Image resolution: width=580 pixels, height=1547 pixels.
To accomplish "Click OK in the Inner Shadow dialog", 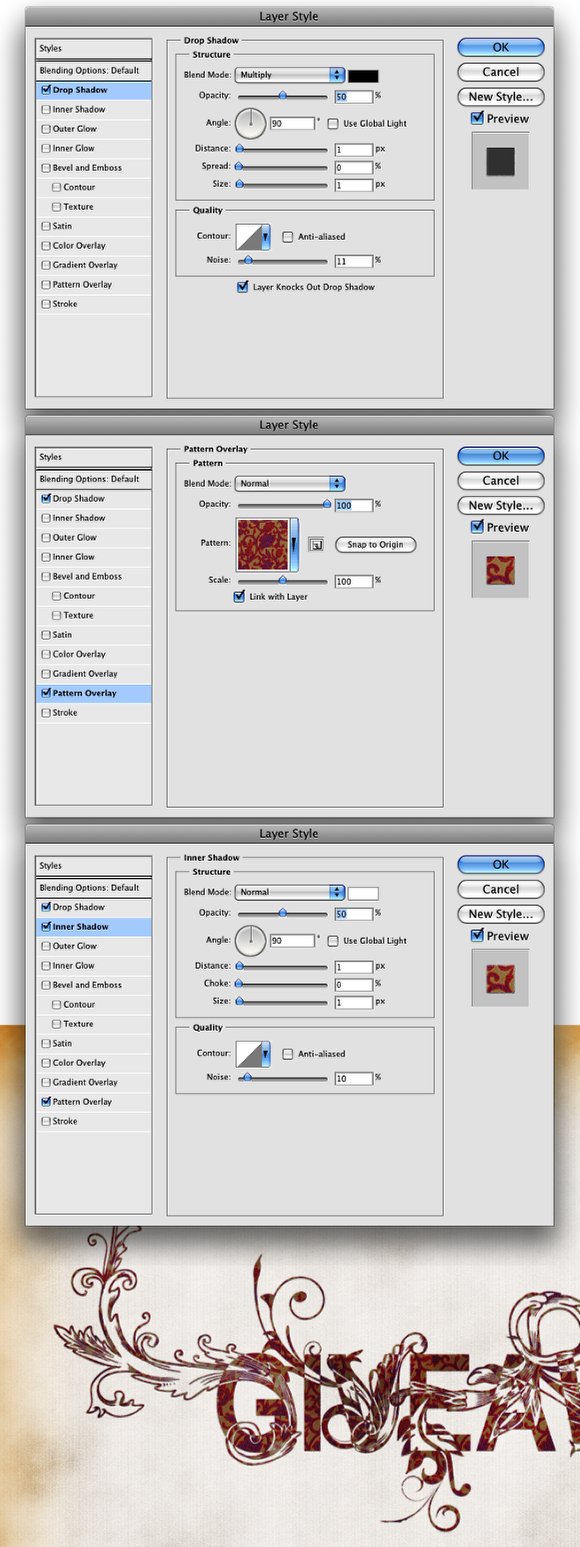I will tap(501, 864).
